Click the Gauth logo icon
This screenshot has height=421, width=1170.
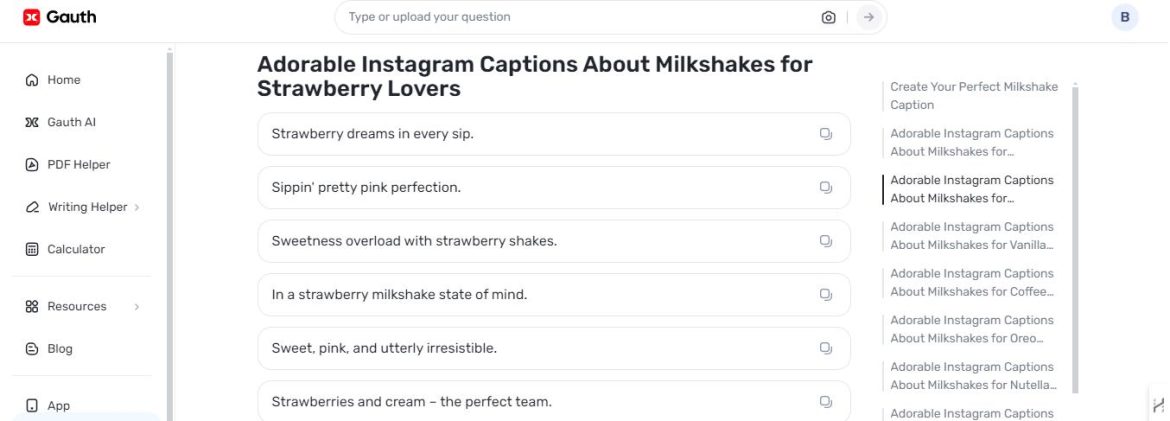31,16
